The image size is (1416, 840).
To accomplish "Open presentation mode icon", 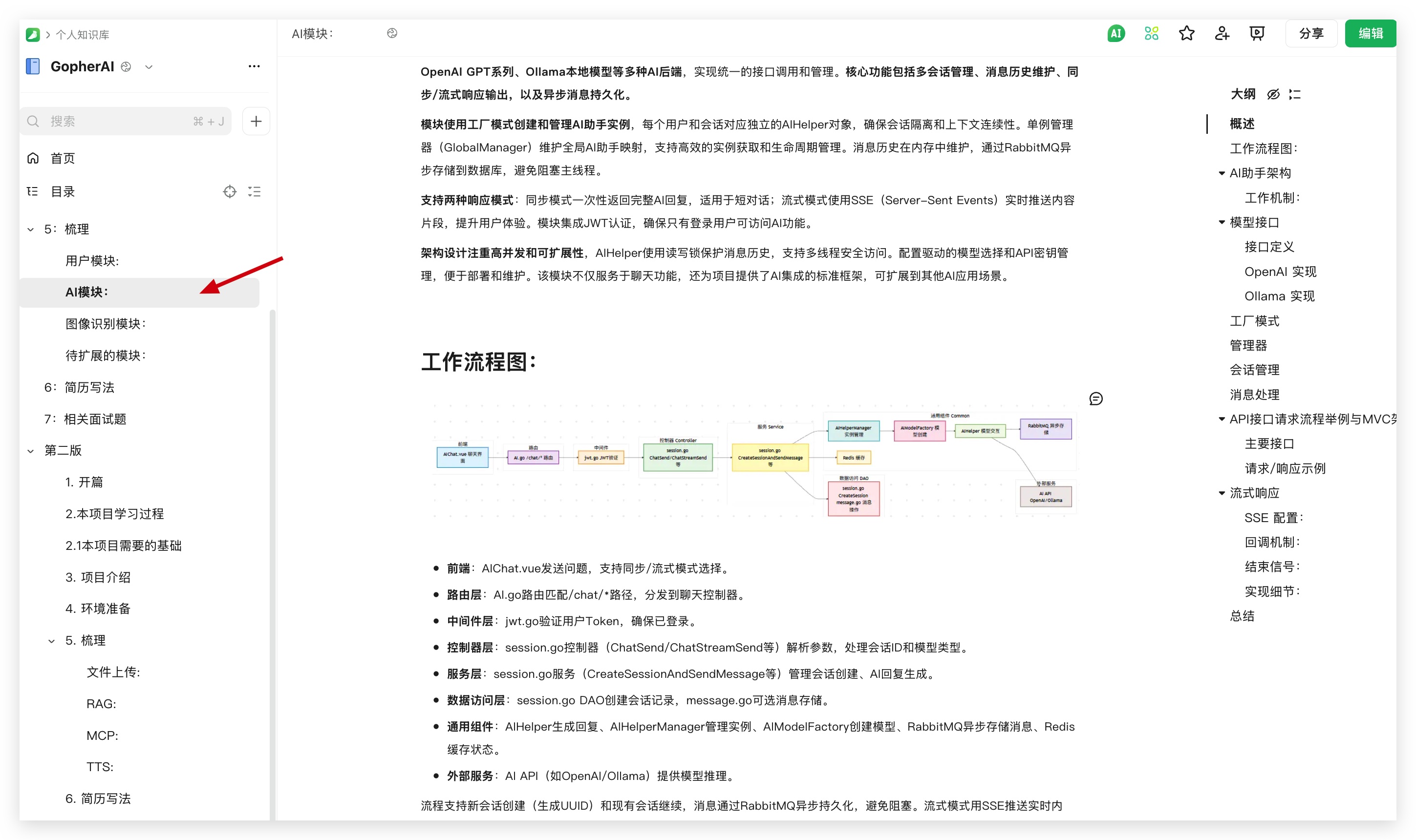I will (1256, 33).
